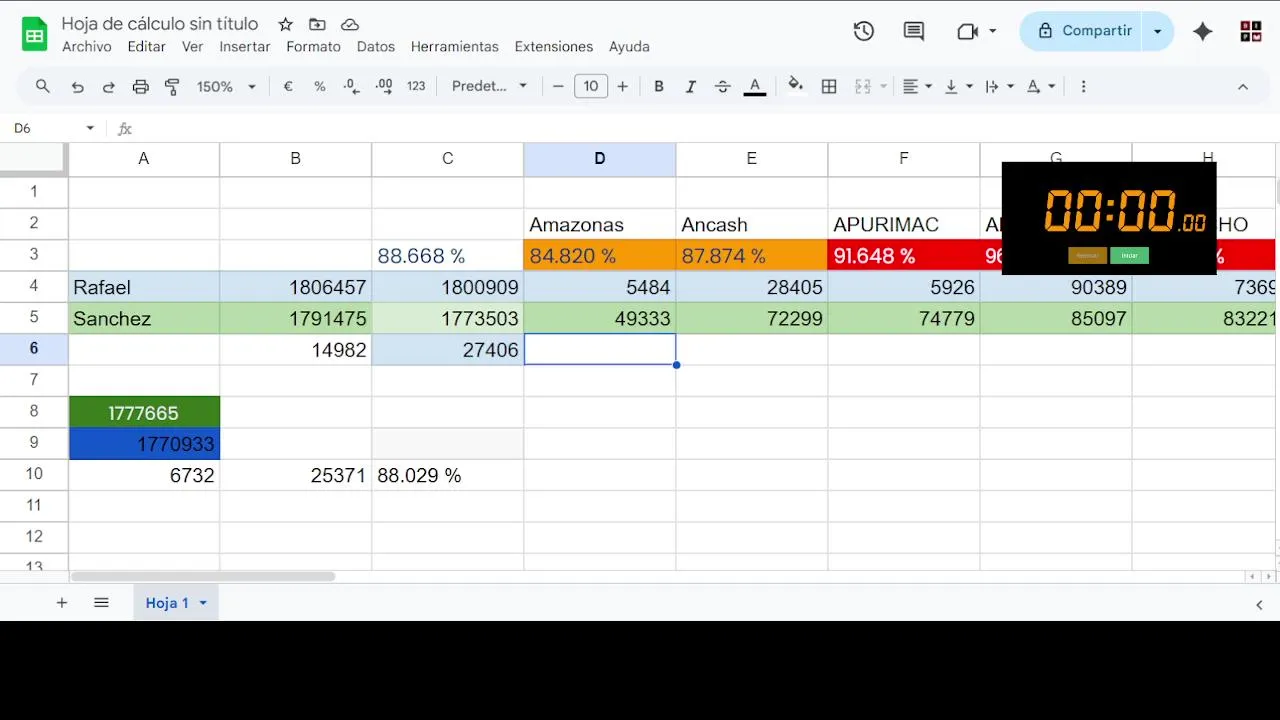Increase decimal places
Viewport: 1280px width, 720px height.
tap(384, 86)
